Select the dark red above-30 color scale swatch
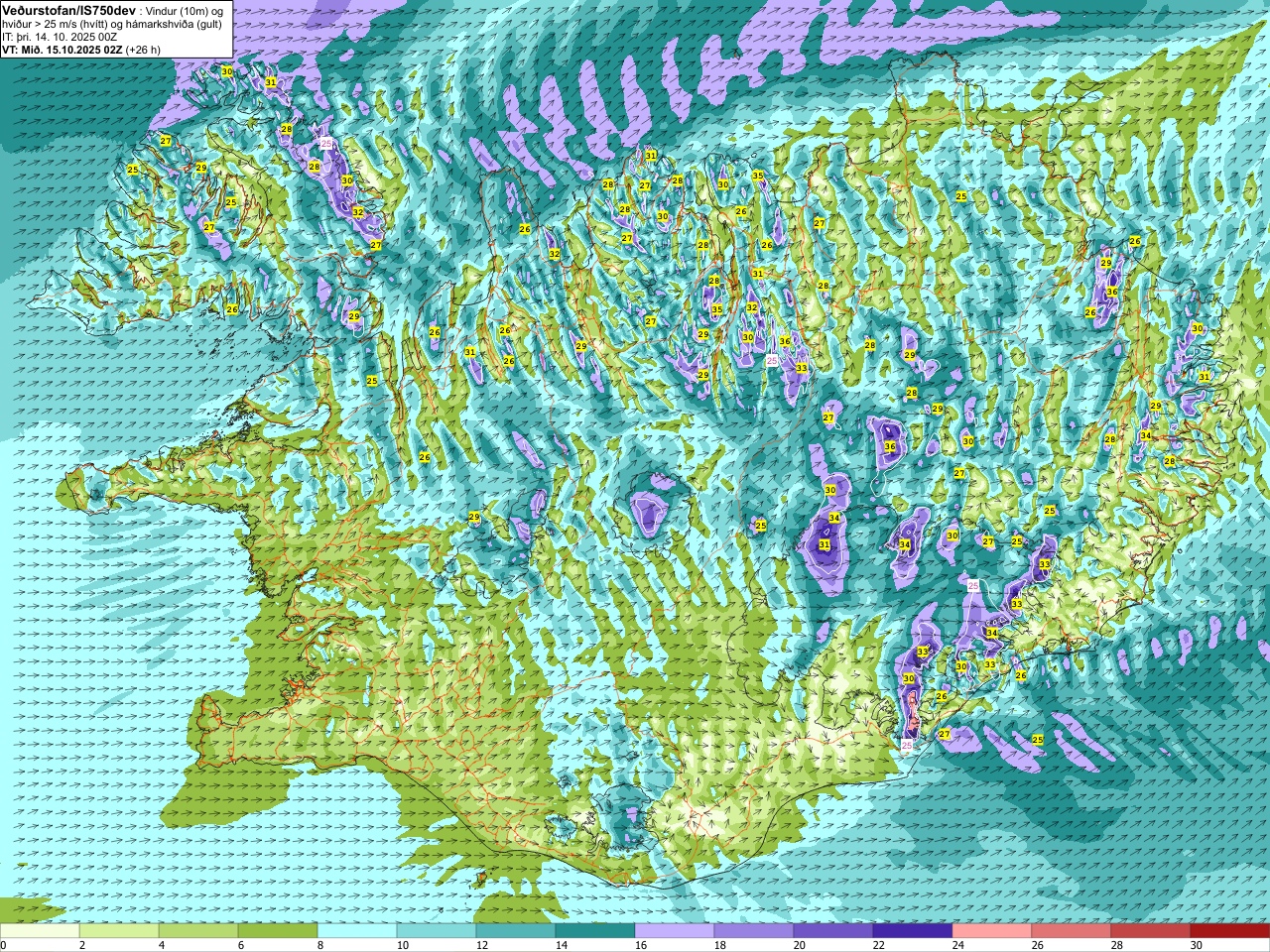The height and width of the screenshot is (952, 1270). click(x=1230, y=930)
